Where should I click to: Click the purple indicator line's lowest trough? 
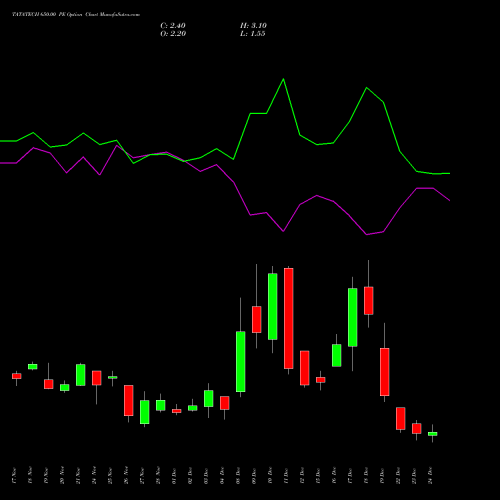tap(367, 234)
